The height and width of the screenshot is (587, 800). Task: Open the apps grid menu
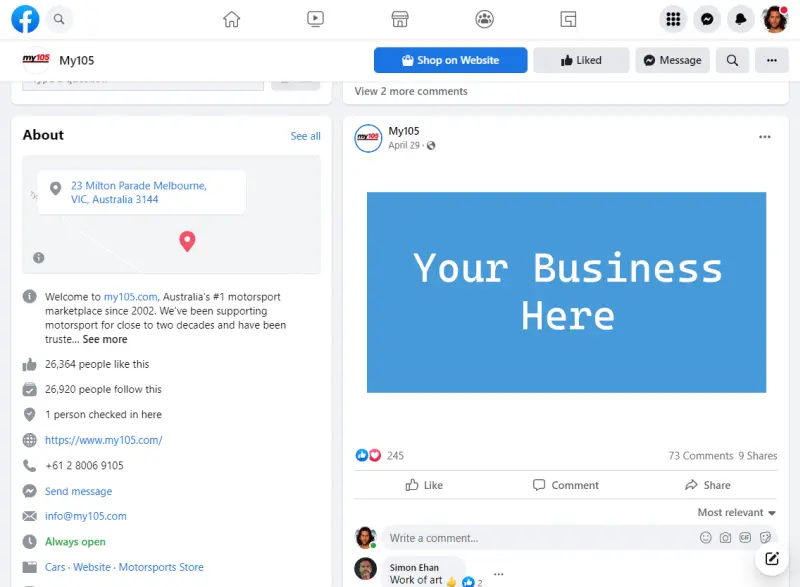(673, 19)
